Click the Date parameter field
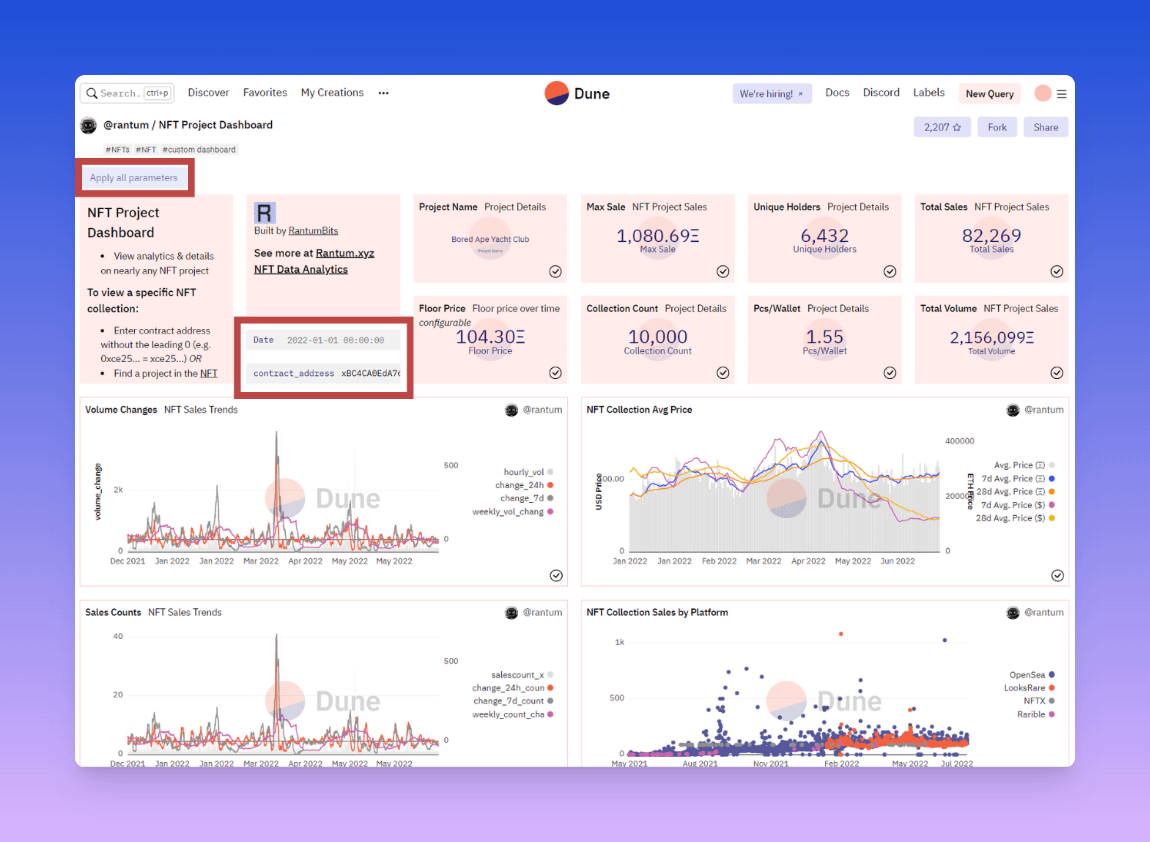This screenshot has height=842, width=1150. pyautogui.click(x=323, y=340)
